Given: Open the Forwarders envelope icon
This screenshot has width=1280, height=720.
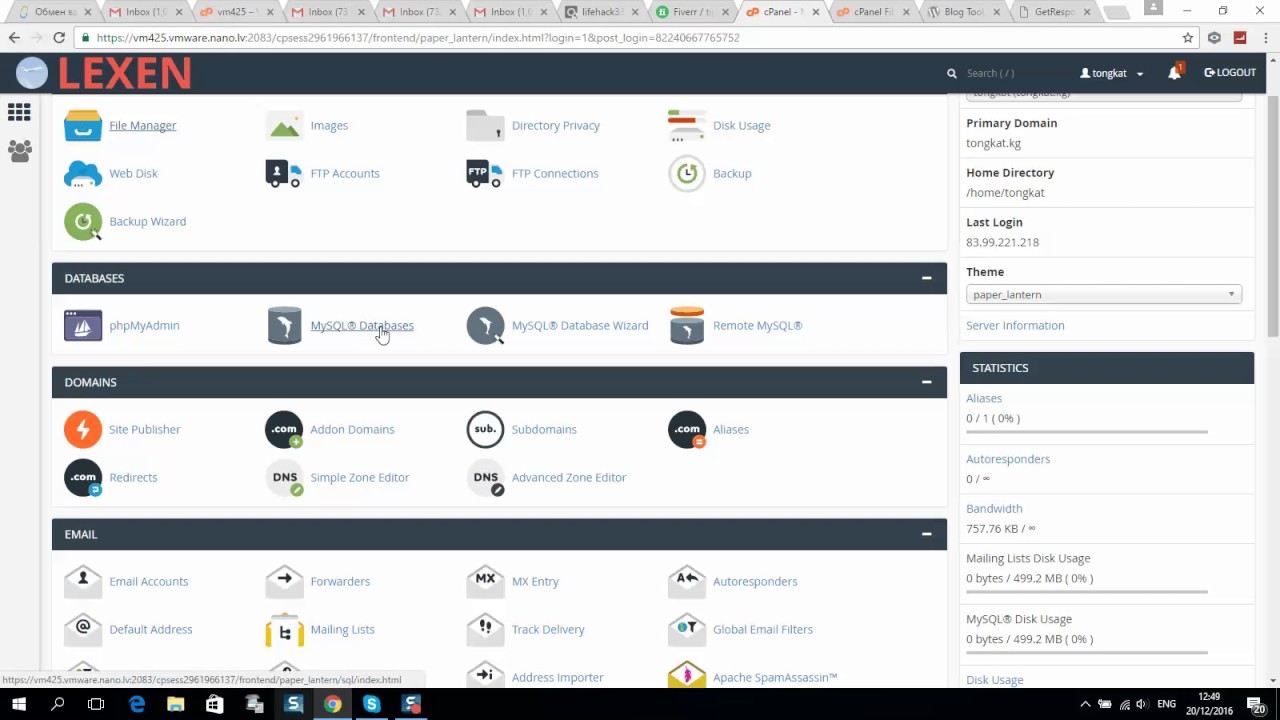Looking at the screenshot, I should [x=284, y=581].
